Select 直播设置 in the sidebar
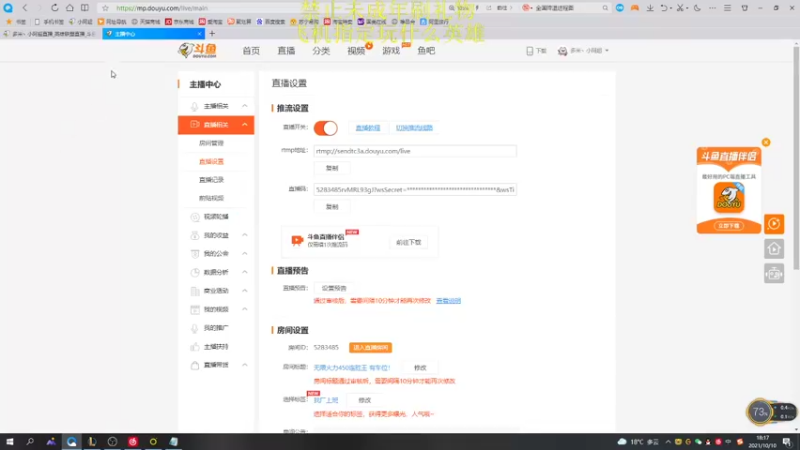Viewport: 800px width, 450px height. click(211, 161)
